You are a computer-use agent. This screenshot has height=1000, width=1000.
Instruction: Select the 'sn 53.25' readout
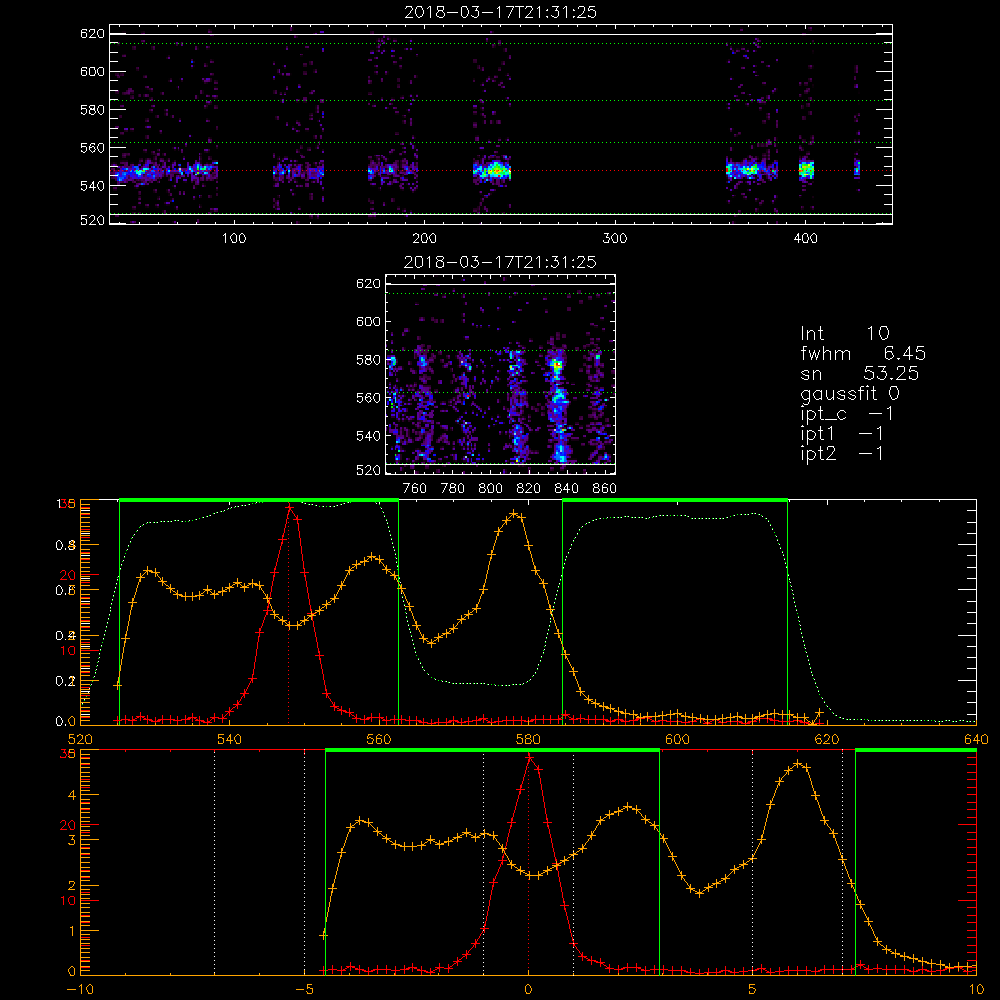(860, 373)
